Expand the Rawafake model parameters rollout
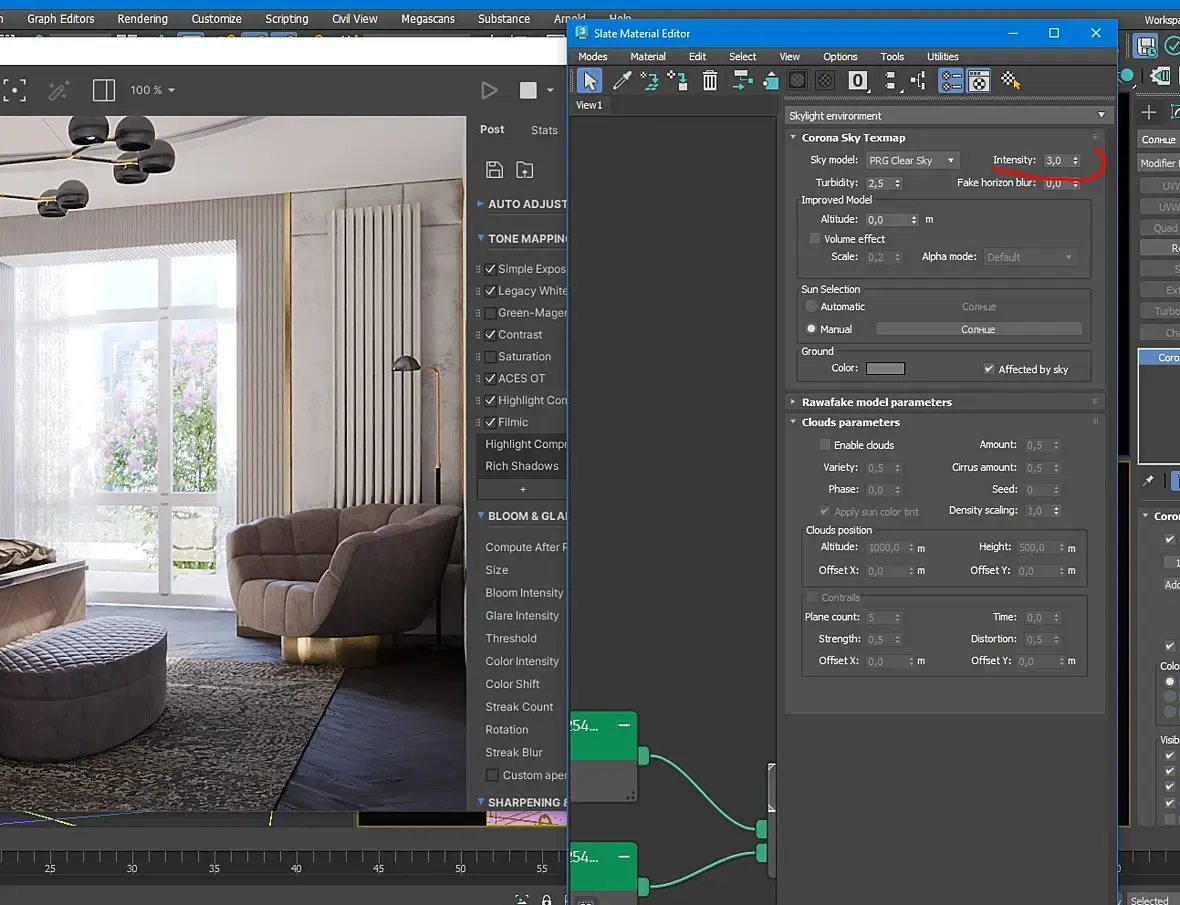1180x905 pixels. click(876, 402)
